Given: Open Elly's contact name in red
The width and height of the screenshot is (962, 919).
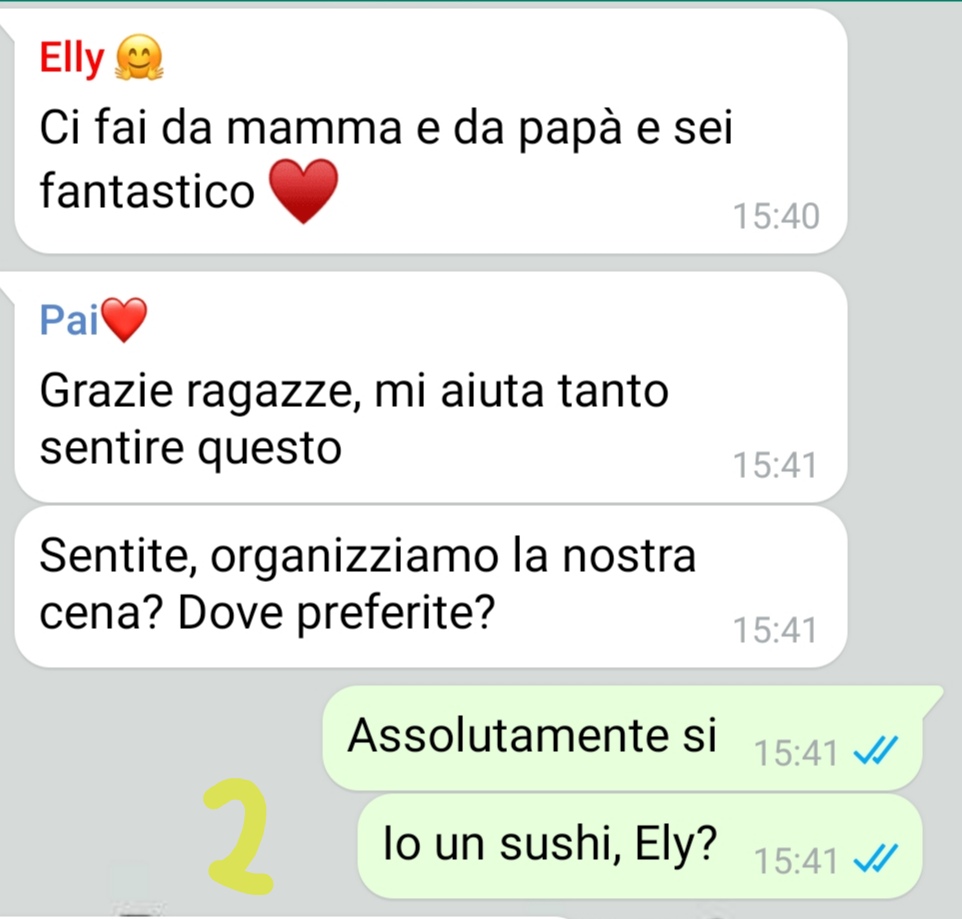Looking at the screenshot, I should coord(72,59).
